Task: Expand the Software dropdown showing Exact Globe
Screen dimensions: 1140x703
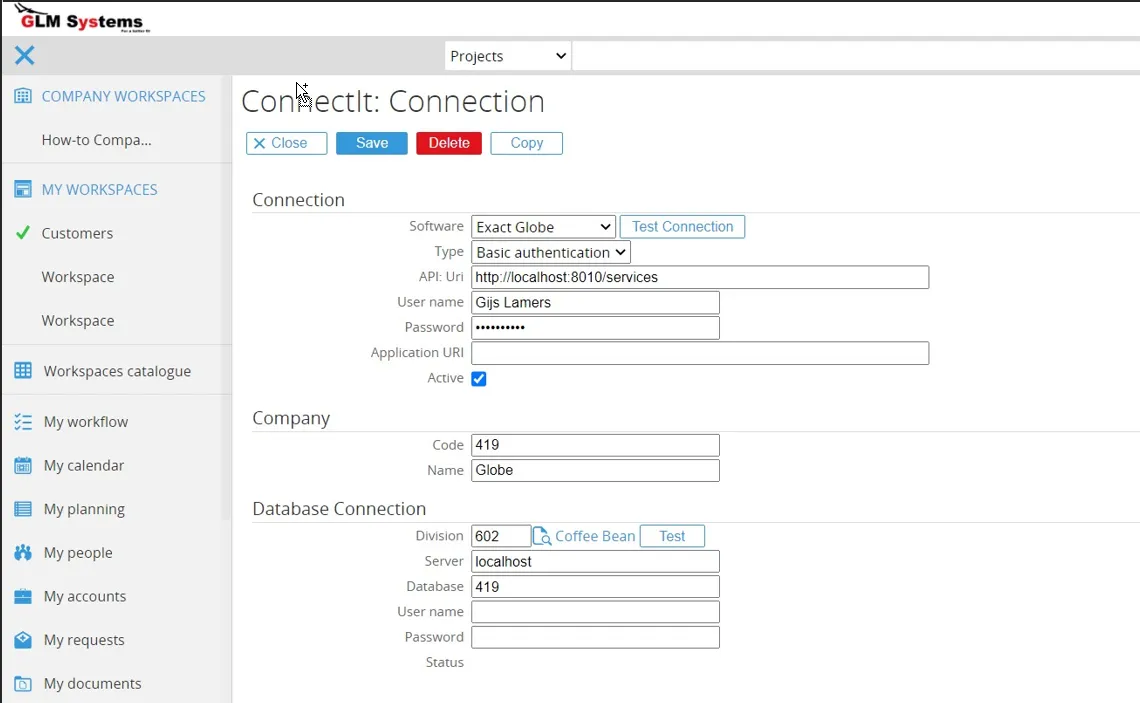Action: pos(543,227)
